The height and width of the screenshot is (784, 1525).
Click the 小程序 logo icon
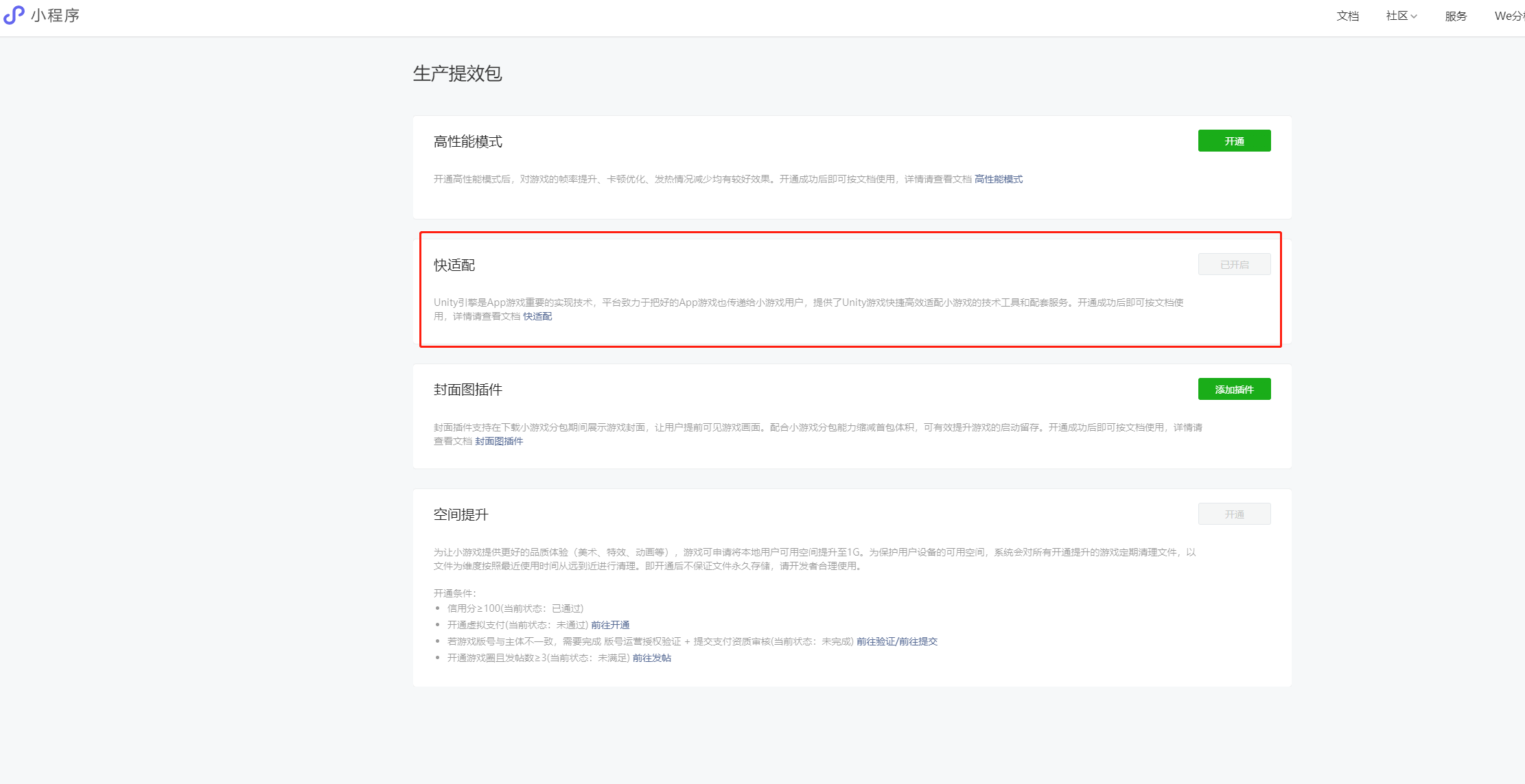(14, 15)
